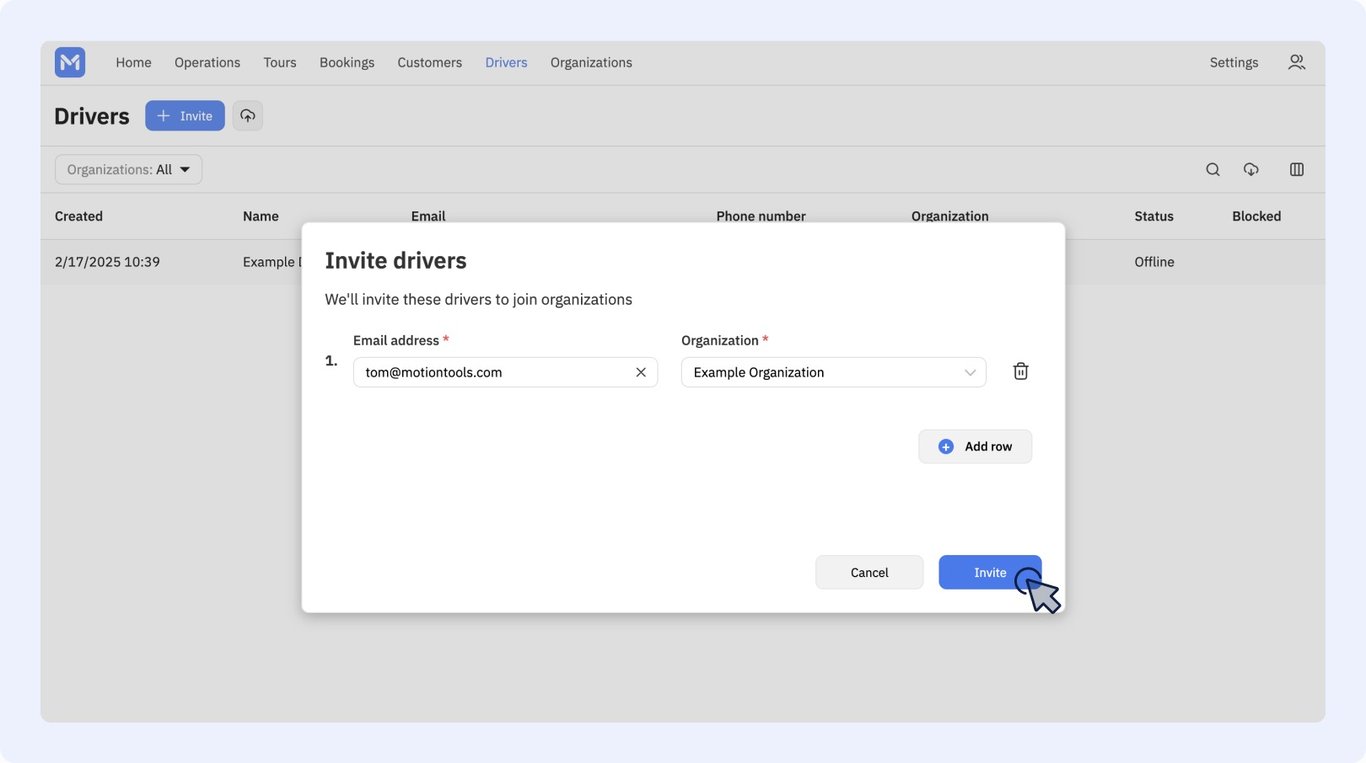The image size is (1366, 763).
Task: Click the blue Invite button next to Drivers heading
Action: 185,116
